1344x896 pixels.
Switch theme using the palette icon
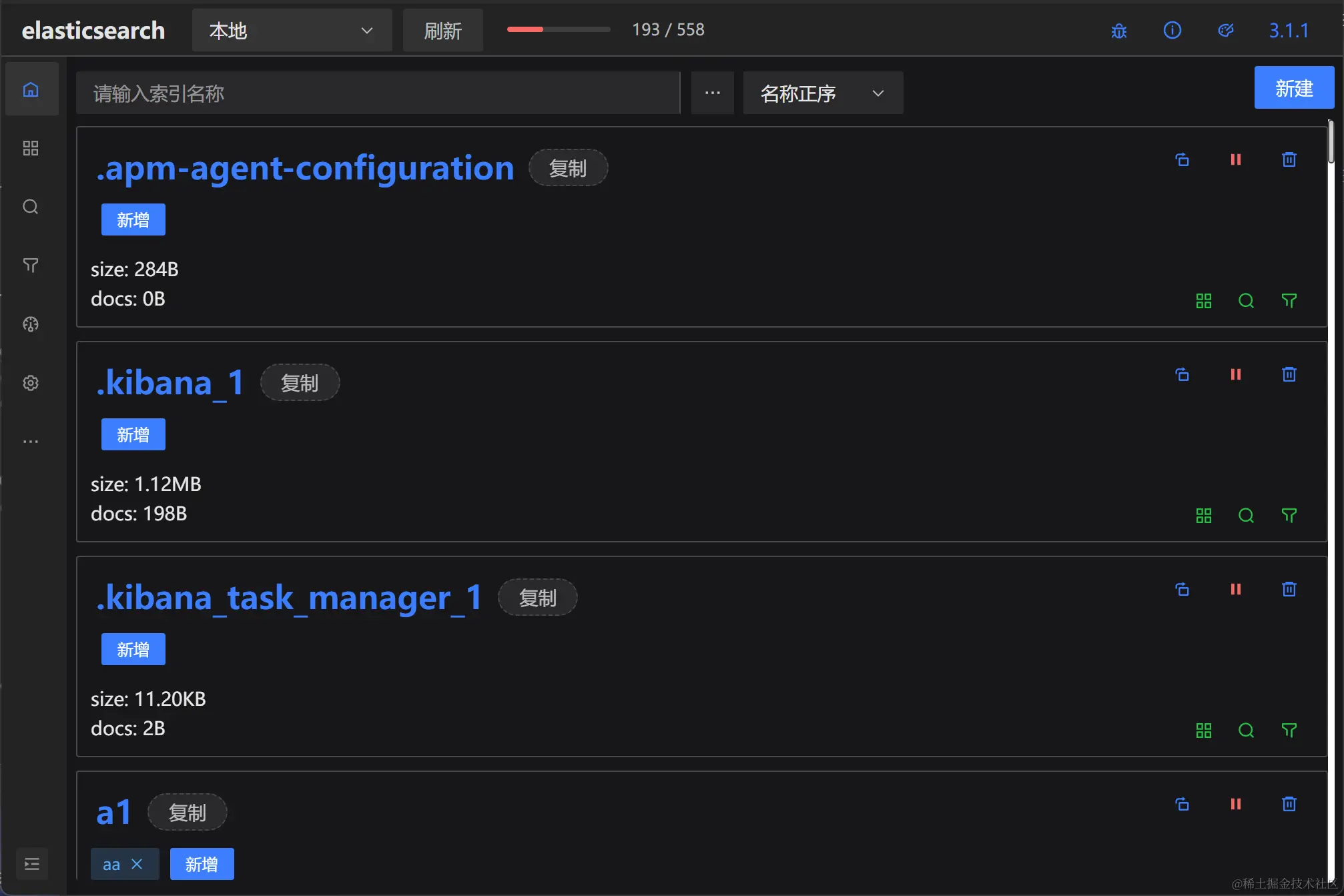point(1226,30)
